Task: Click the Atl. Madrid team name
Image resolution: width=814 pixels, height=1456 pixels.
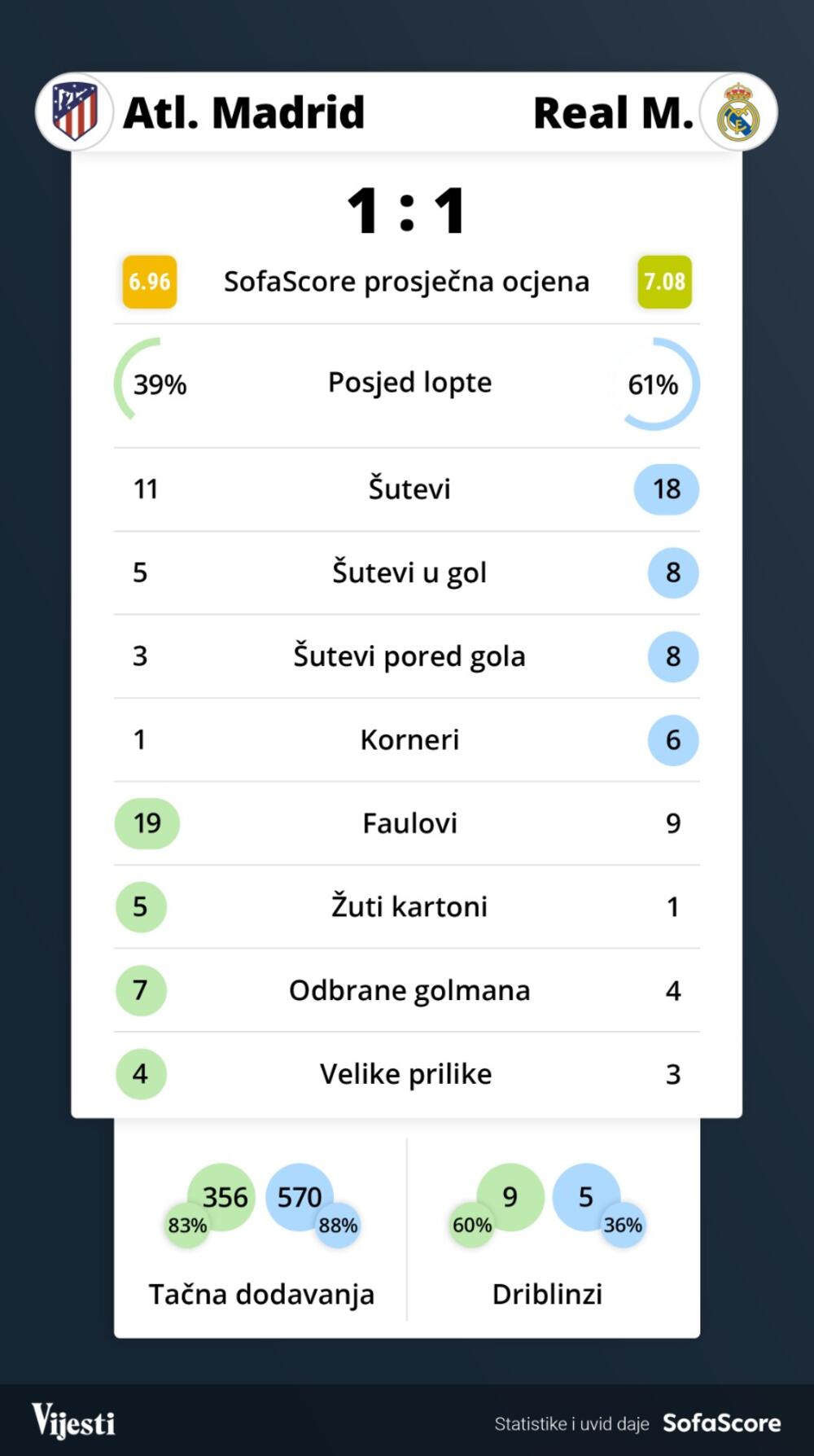Action: pyautogui.click(x=243, y=112)
